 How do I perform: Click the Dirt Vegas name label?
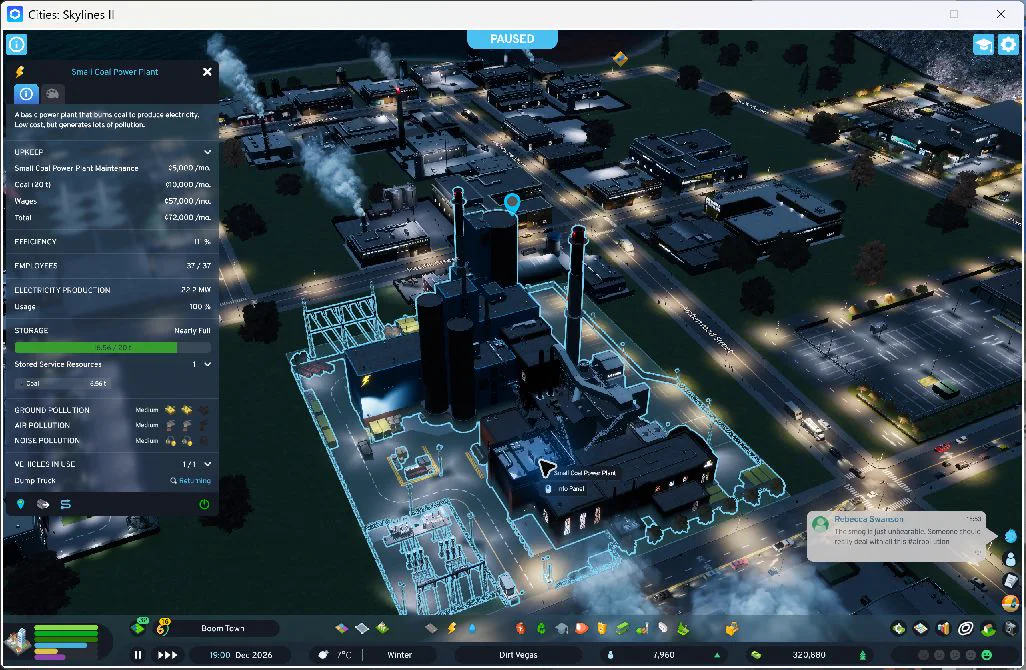pos(518,655)
